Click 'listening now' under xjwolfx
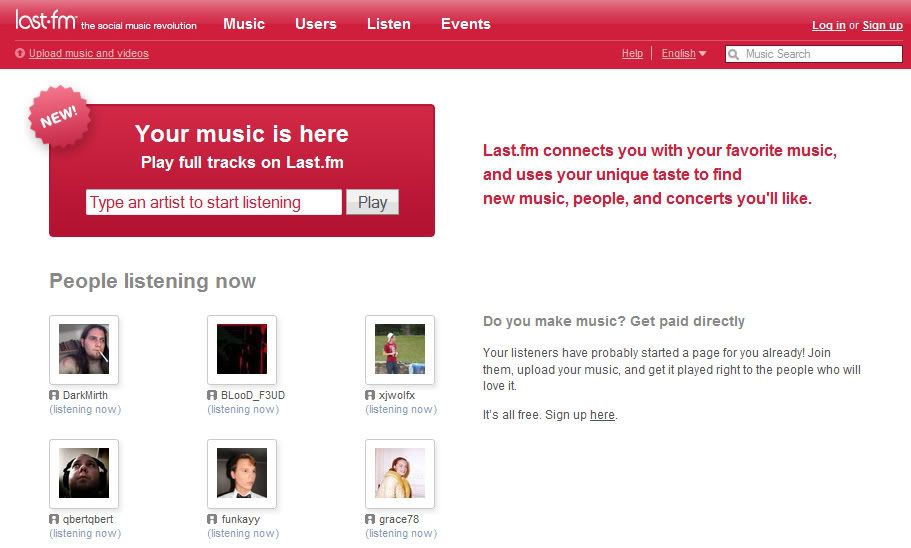 click(x=401, y=409)
